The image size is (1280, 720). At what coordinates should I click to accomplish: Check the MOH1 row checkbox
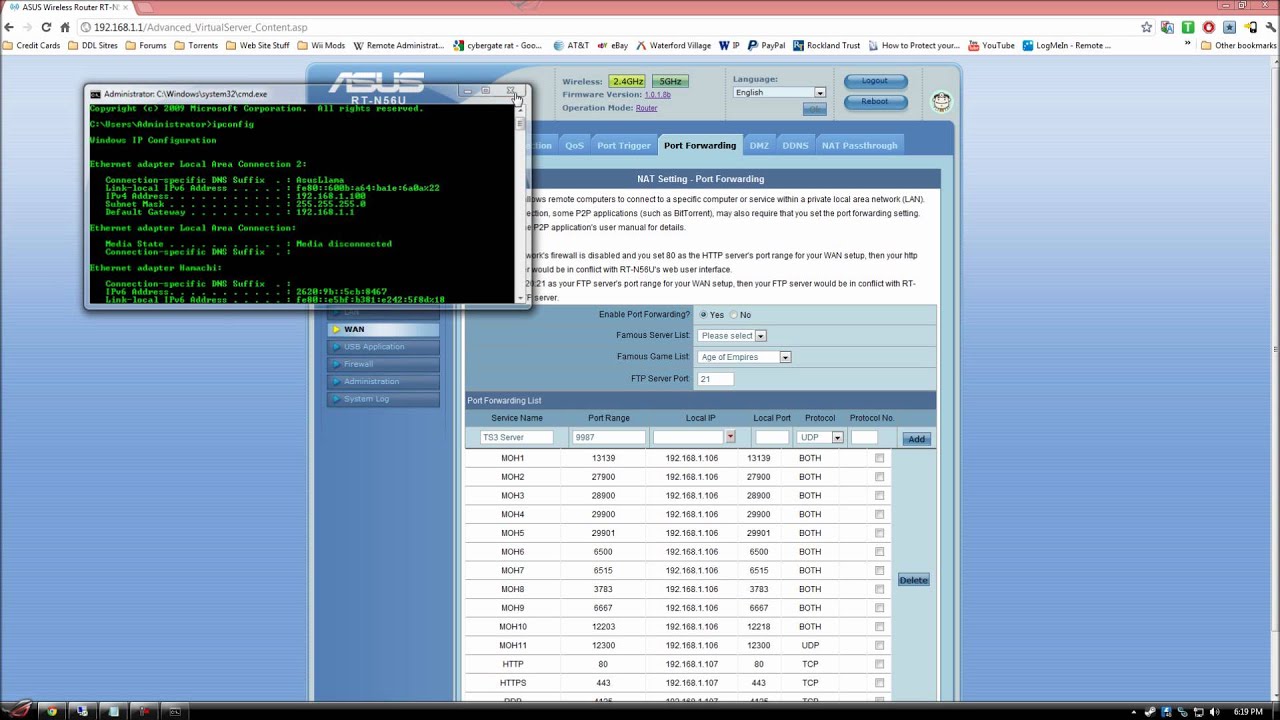pos(879,458)
